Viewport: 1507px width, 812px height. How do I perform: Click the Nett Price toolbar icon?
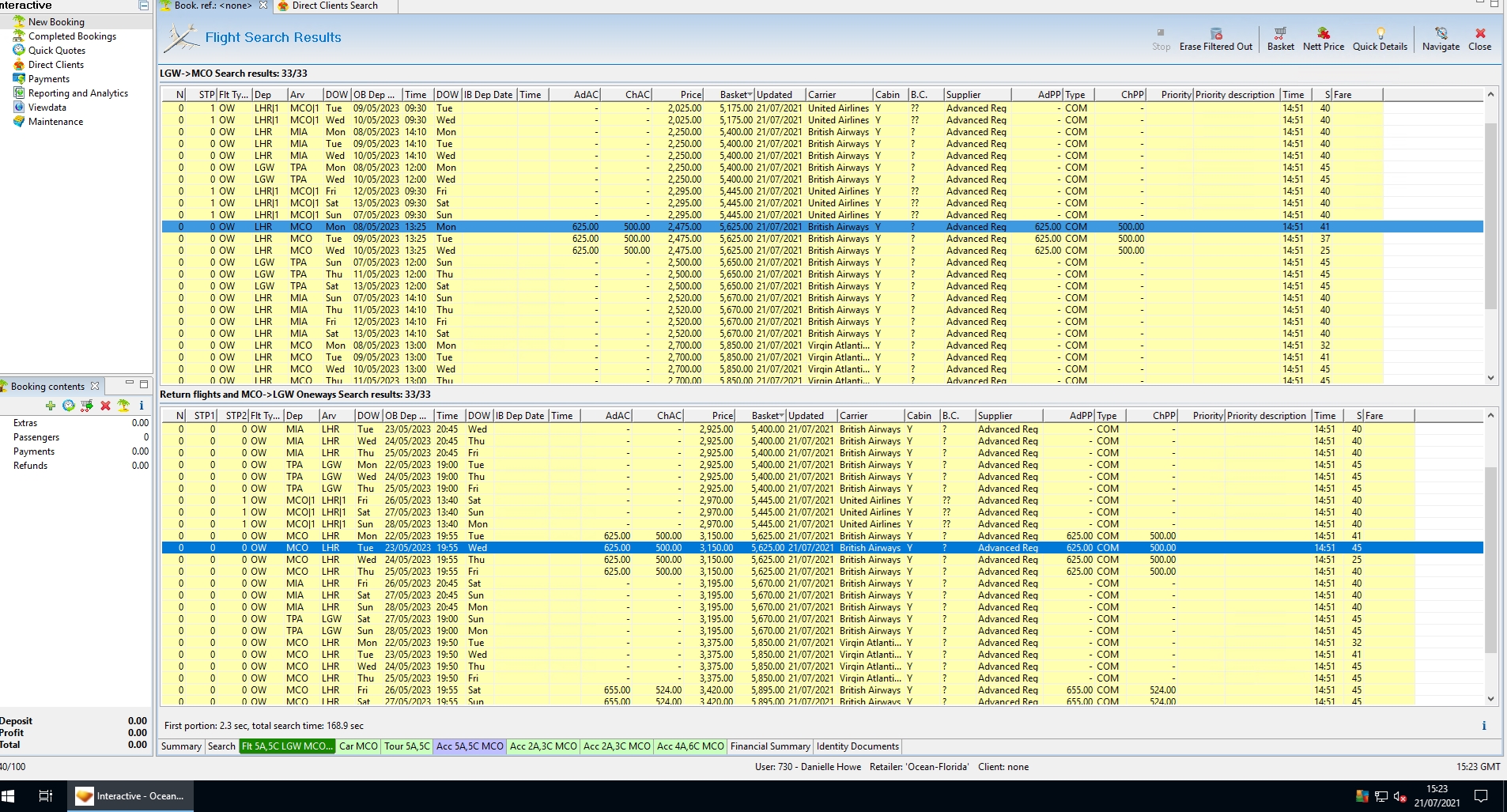(x=1323, y=33)
